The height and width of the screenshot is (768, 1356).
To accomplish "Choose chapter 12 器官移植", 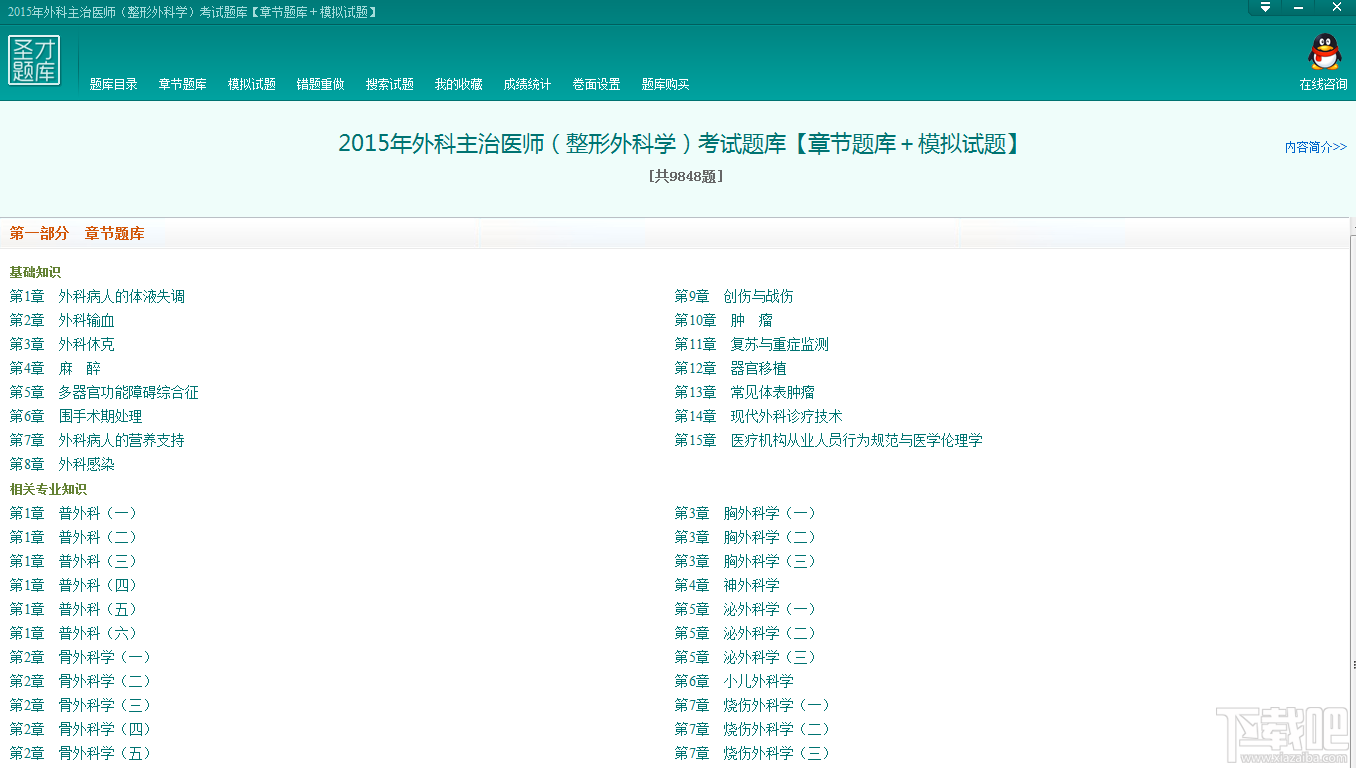I will [x=731, y=368].
